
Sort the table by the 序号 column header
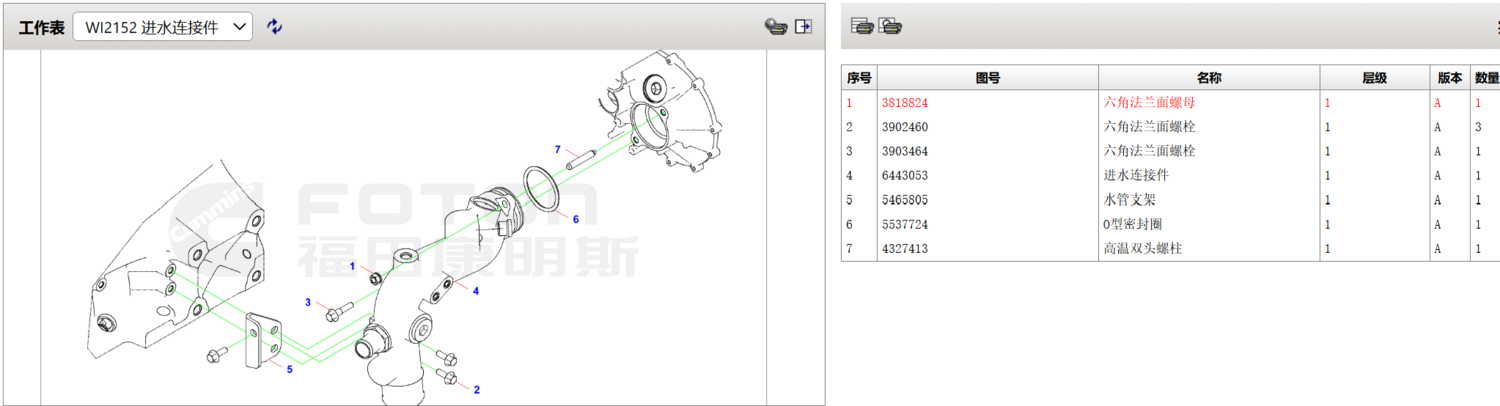point(859,78)
